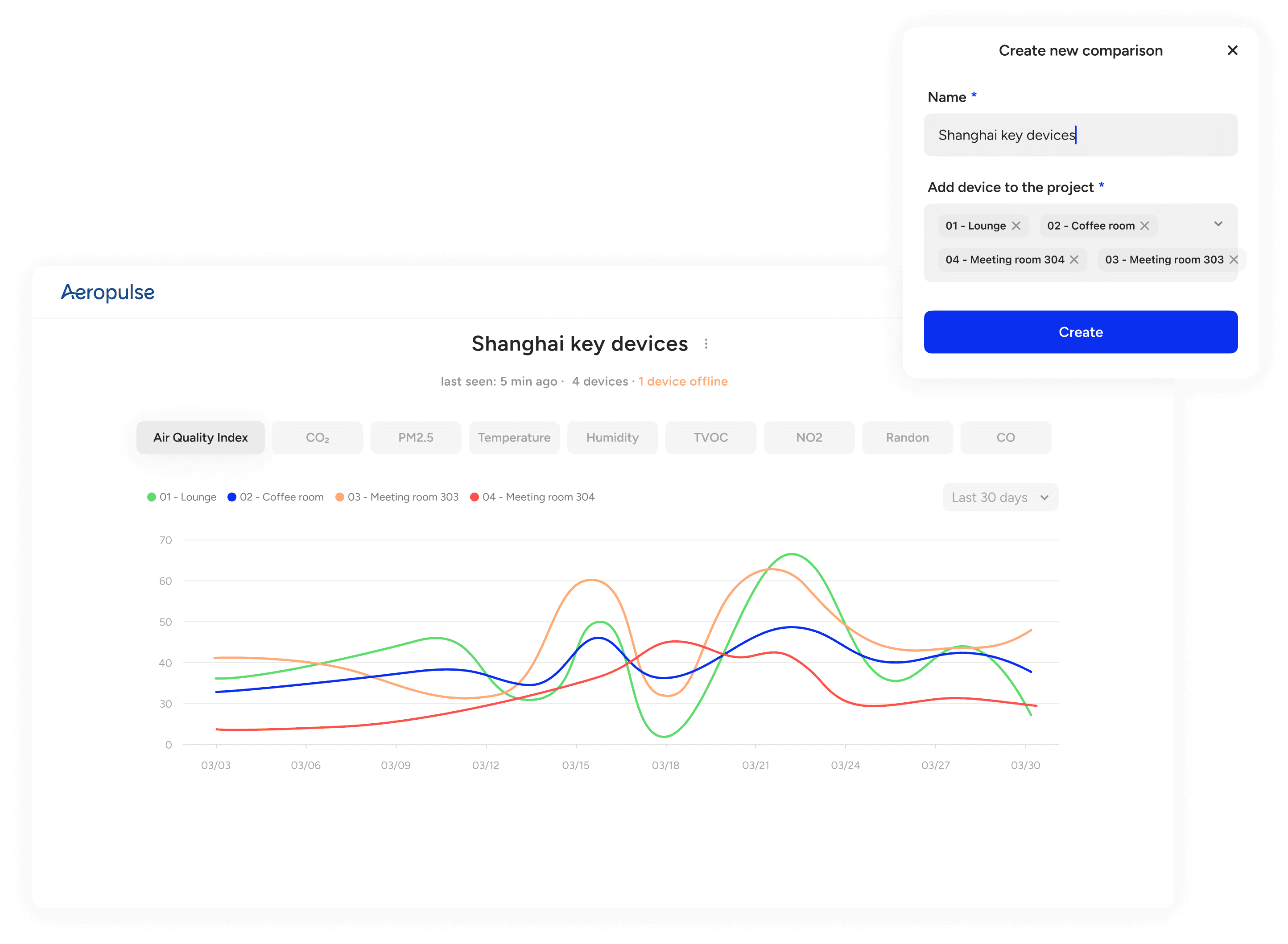The height and width of the screenshot is (944, 1288).
Task: Open the "1 device offline" details
Action: 683,381
